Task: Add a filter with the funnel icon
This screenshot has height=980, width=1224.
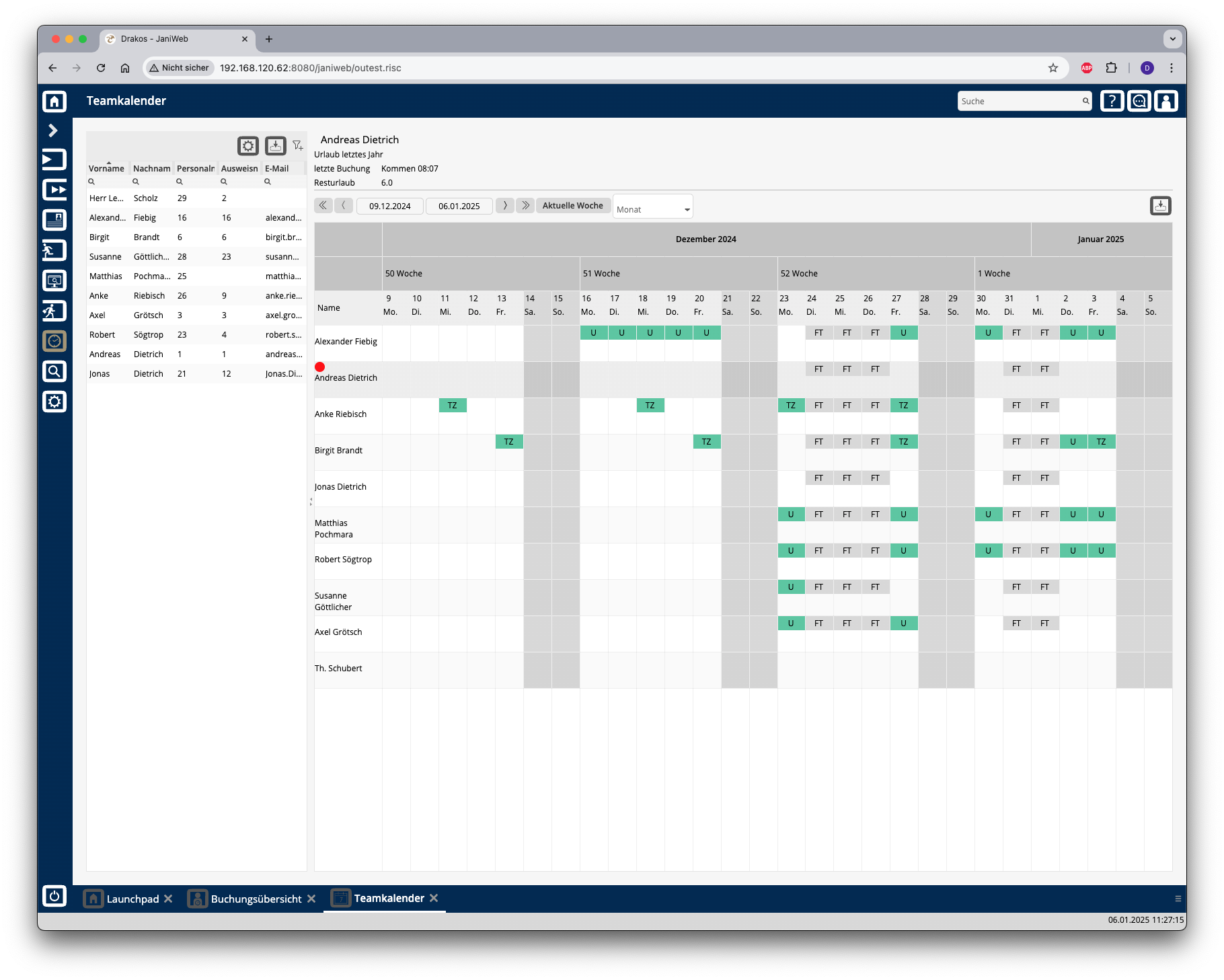Action: click(x=298, y=145)
